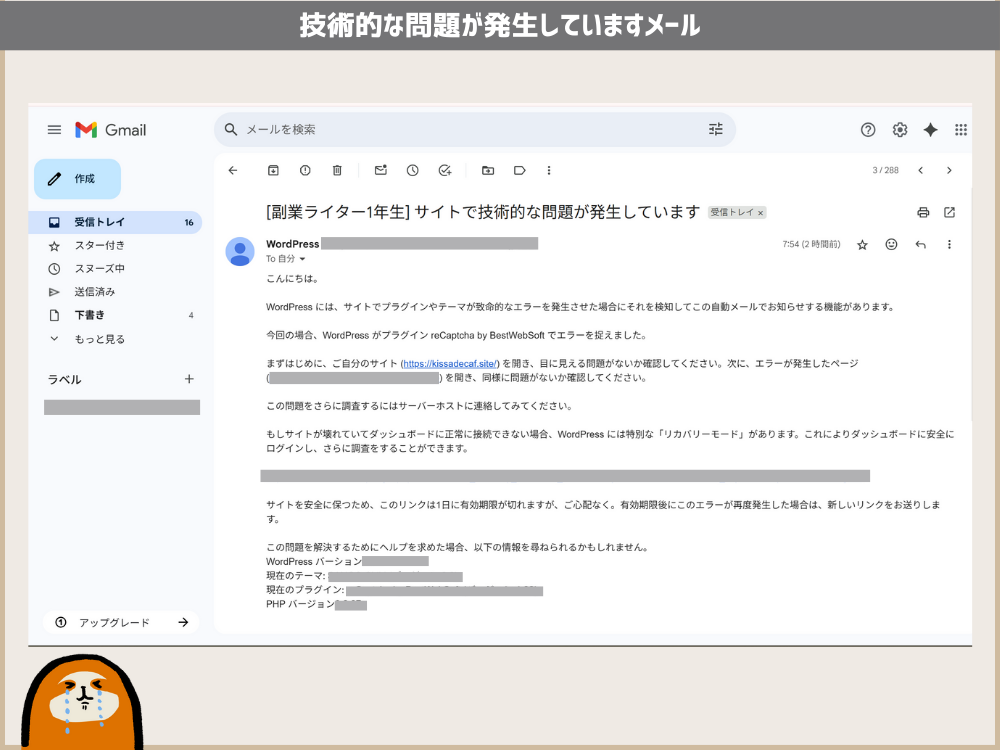Go back to inbox with arrow
1000x750 pixels.
[233, 170]
